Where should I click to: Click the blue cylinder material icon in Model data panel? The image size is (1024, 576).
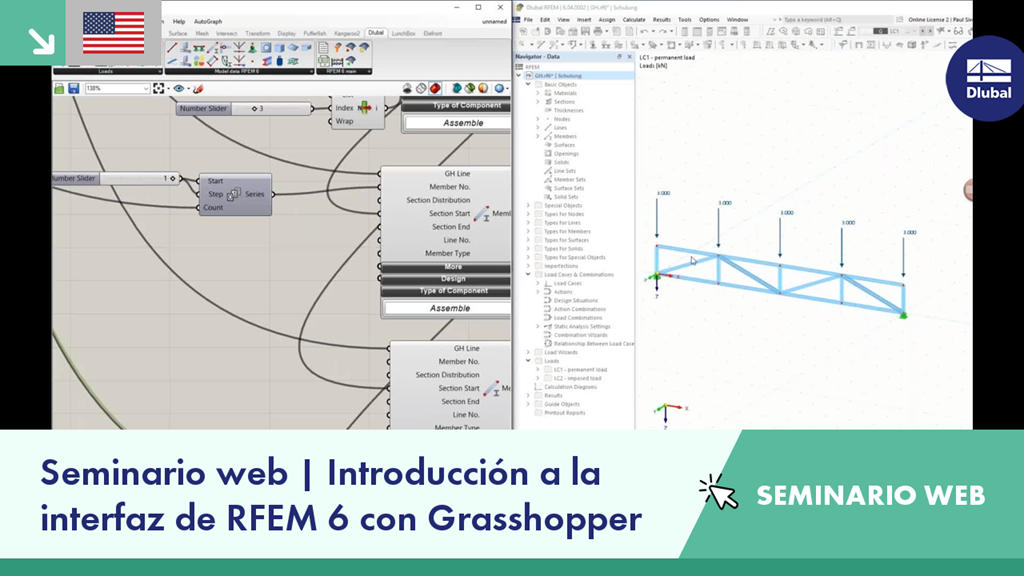point(280,61)
